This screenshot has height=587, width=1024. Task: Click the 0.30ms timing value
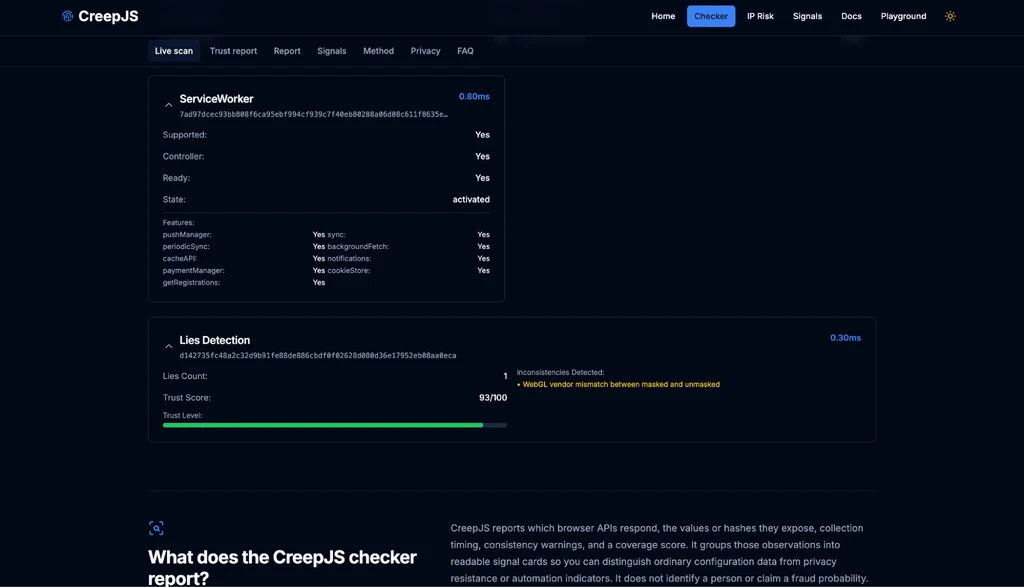coord(845,338)
